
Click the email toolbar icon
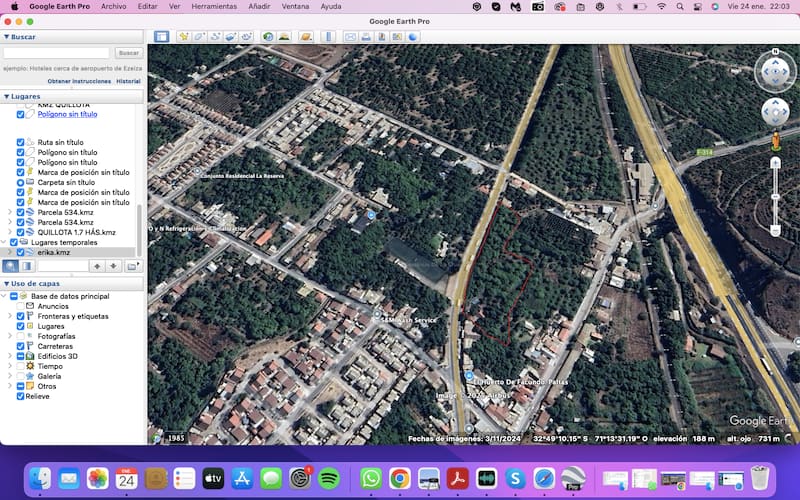coord(350,37)
